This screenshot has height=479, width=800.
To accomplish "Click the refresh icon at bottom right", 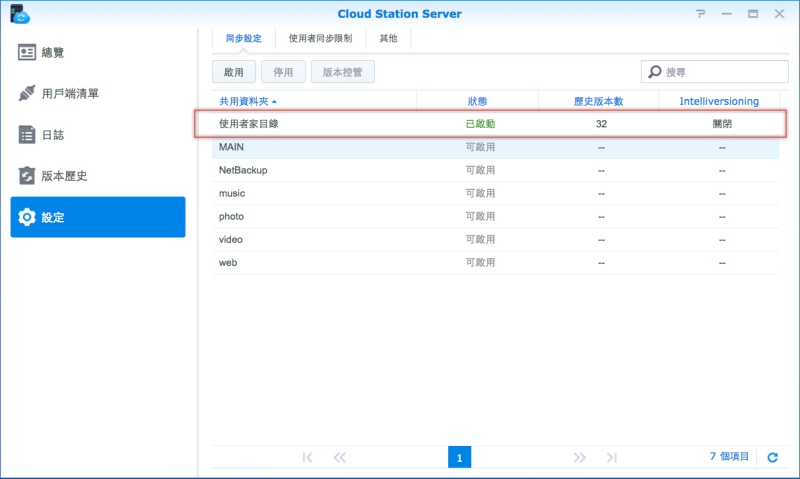I will [x=772, y=457].
